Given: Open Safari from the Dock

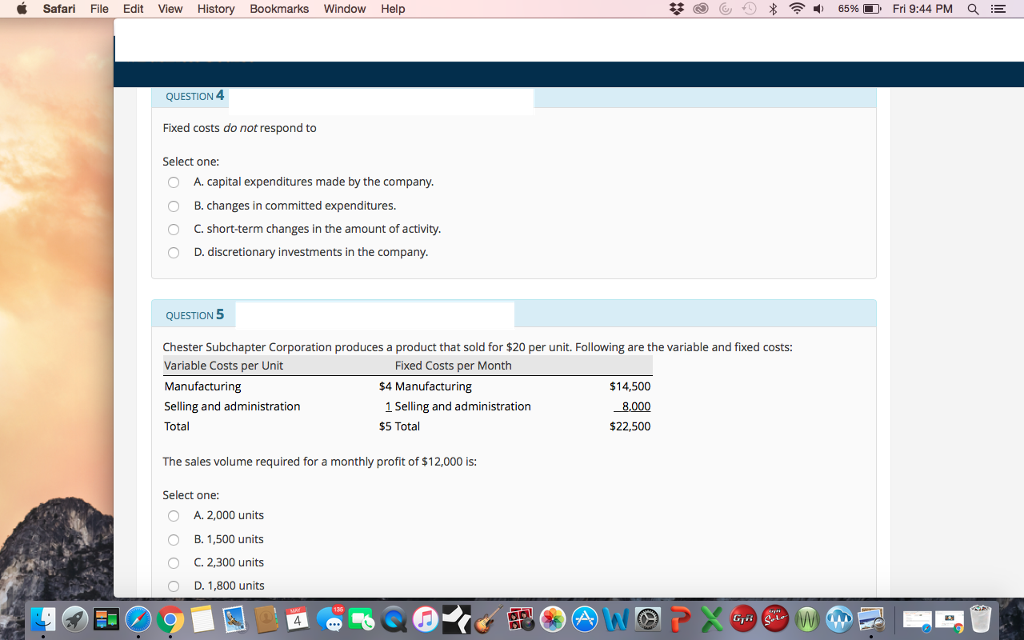Looking at the screenshot, I should (139, 621).
